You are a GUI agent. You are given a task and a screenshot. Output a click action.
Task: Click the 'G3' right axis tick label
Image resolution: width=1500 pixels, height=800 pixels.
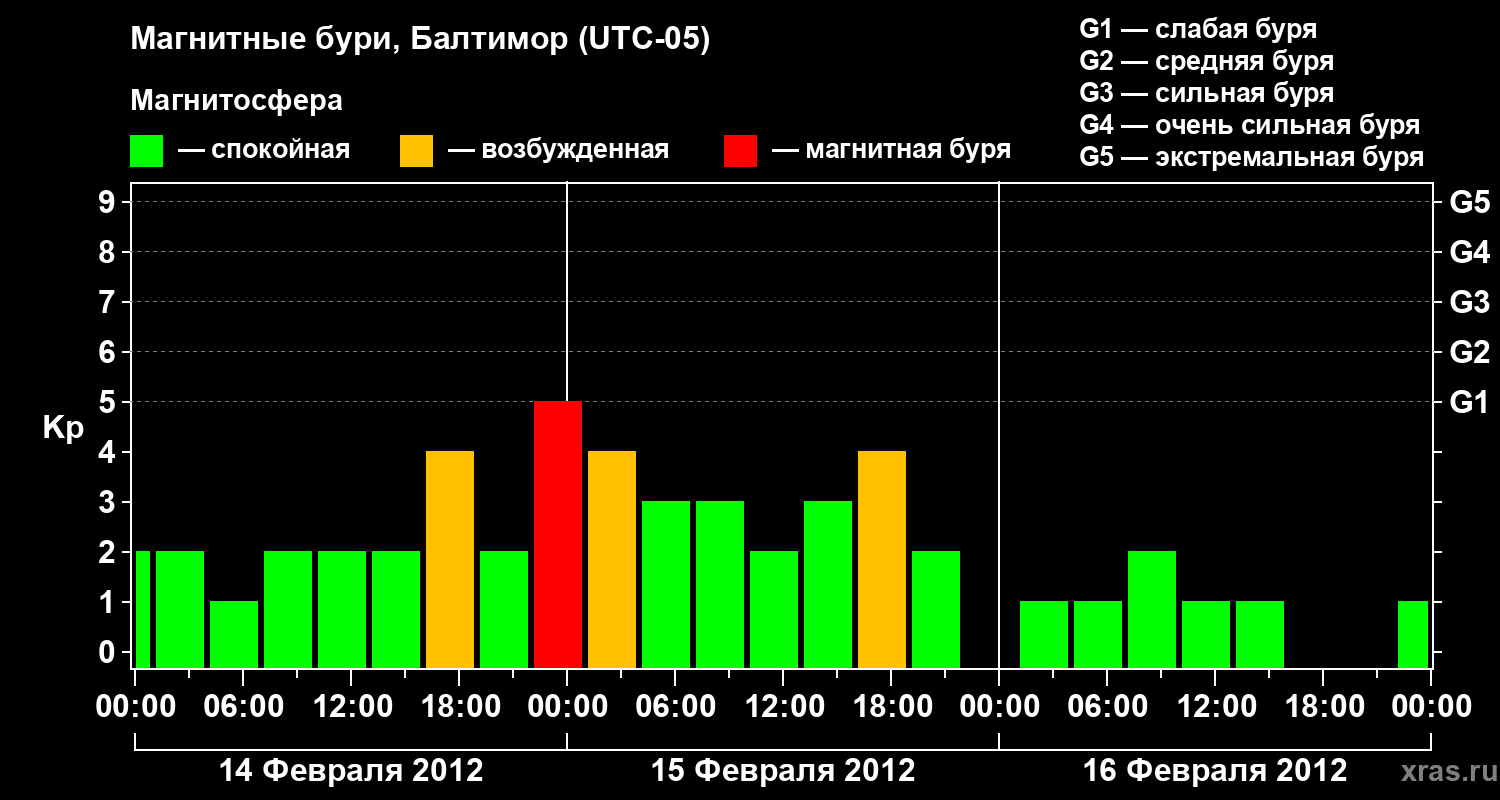pos(1469,302)
